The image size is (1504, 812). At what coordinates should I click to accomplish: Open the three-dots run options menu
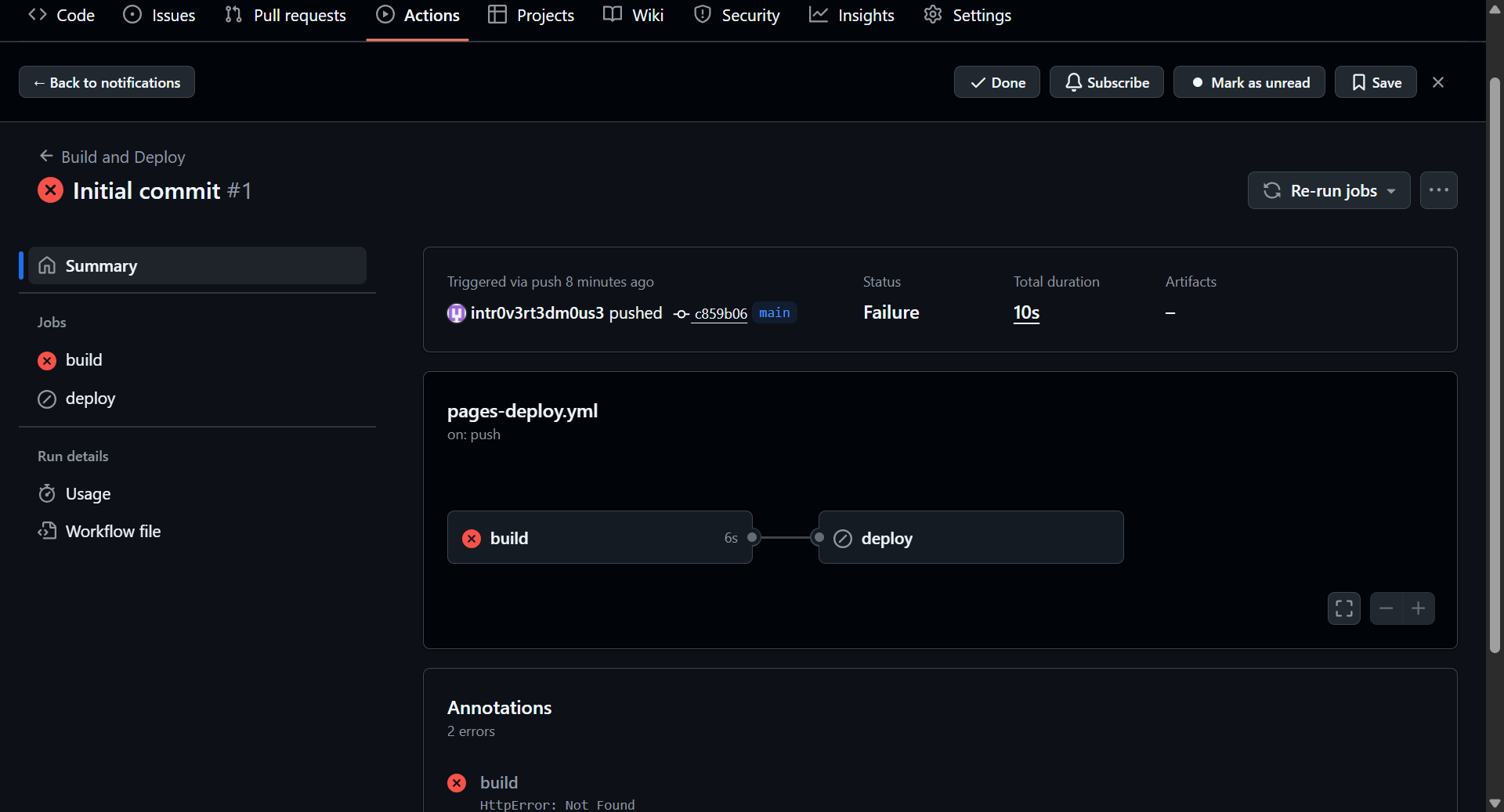[x=1438, y=190]
